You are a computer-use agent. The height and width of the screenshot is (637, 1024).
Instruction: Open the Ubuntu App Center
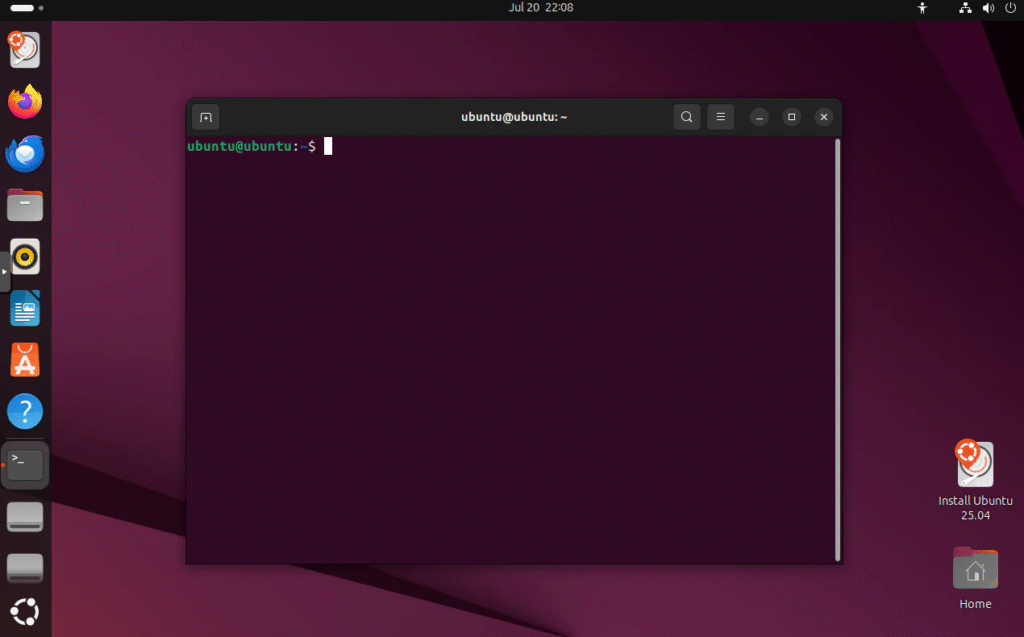(25, 360)
